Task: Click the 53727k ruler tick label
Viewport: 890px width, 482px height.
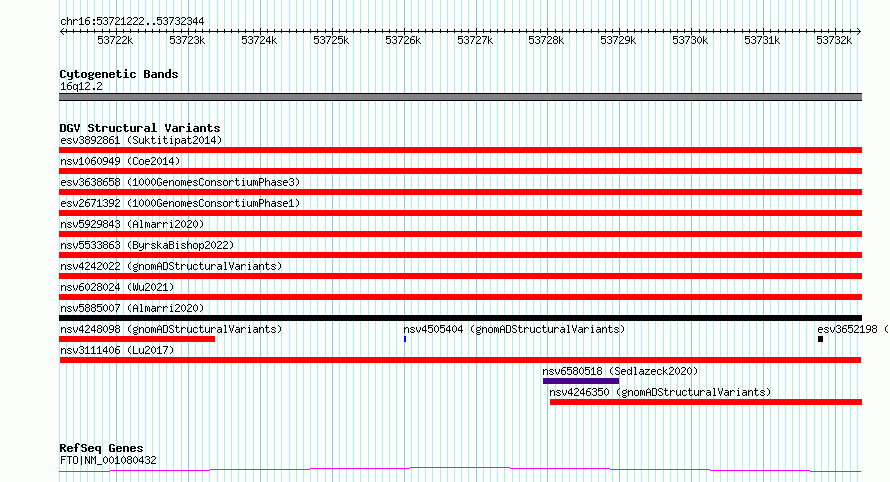Action: pyautogui.click(x=475, y=40)
